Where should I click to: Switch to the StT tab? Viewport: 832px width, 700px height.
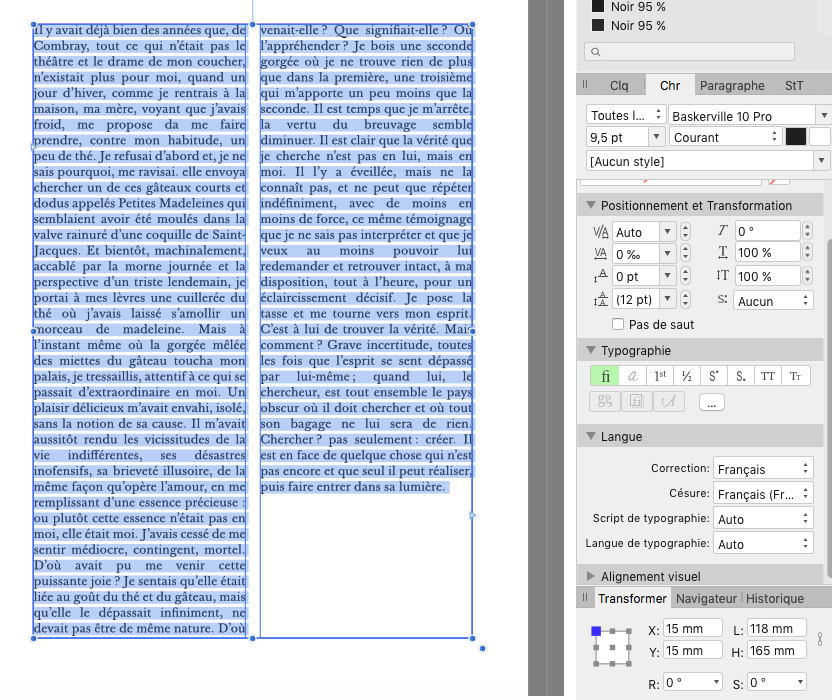(794, 85)
